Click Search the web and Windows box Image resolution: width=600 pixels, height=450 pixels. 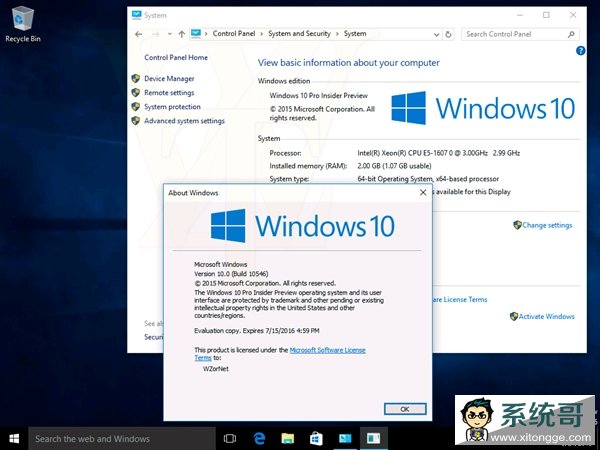tap(122, 439)
